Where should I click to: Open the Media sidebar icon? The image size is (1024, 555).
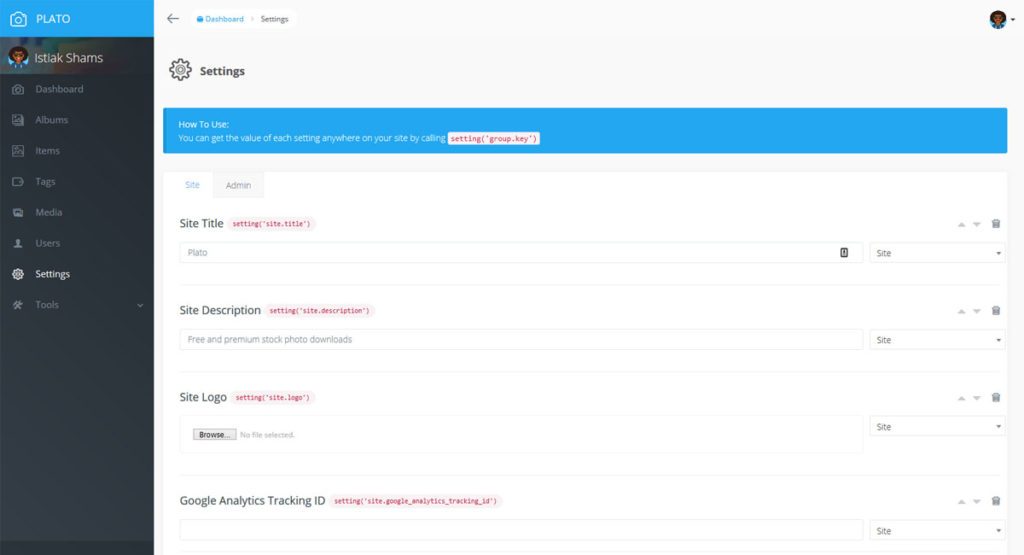[x=18, y=212]
